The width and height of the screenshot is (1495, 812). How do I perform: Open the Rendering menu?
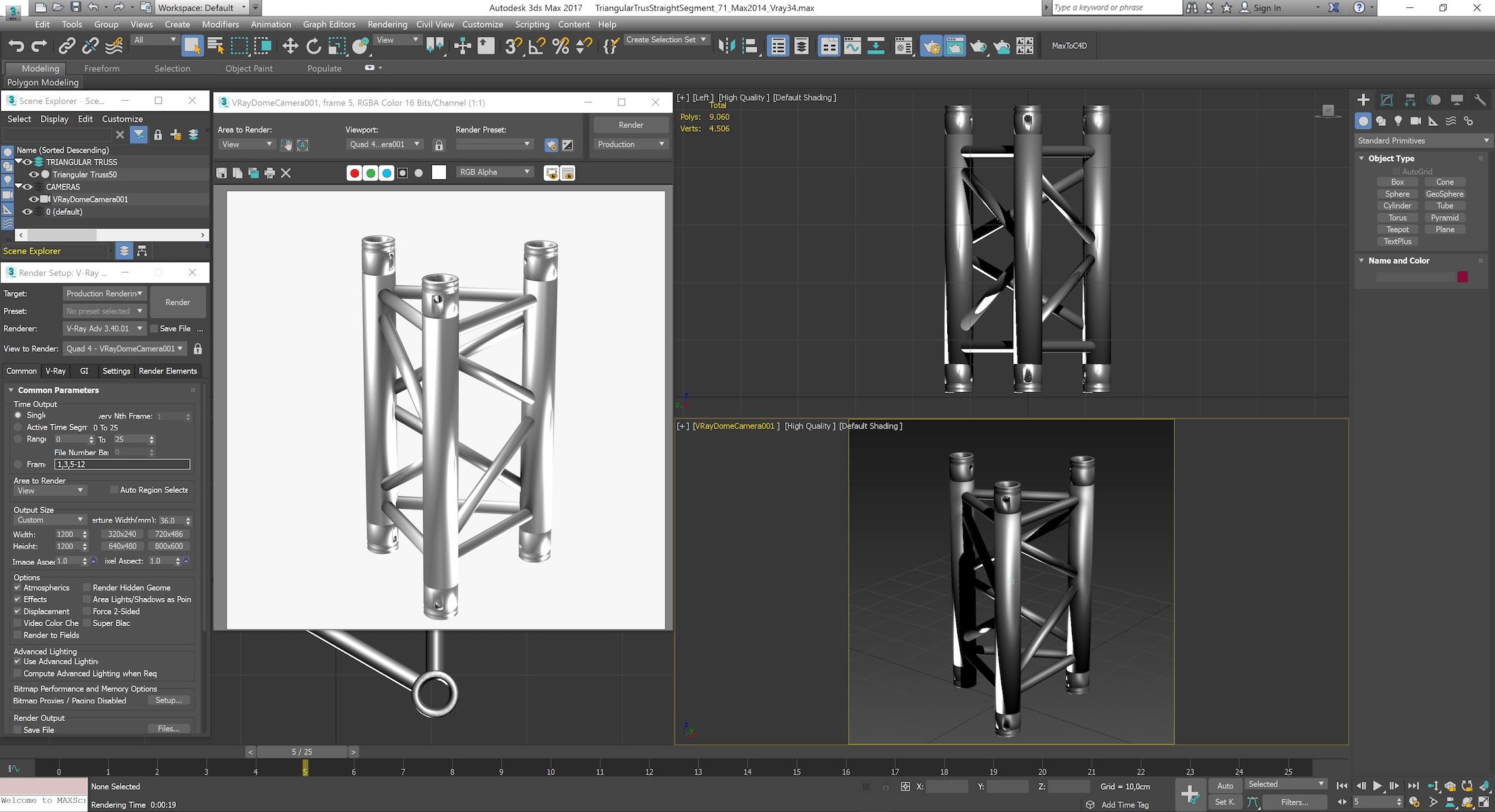tap(387, 24)
